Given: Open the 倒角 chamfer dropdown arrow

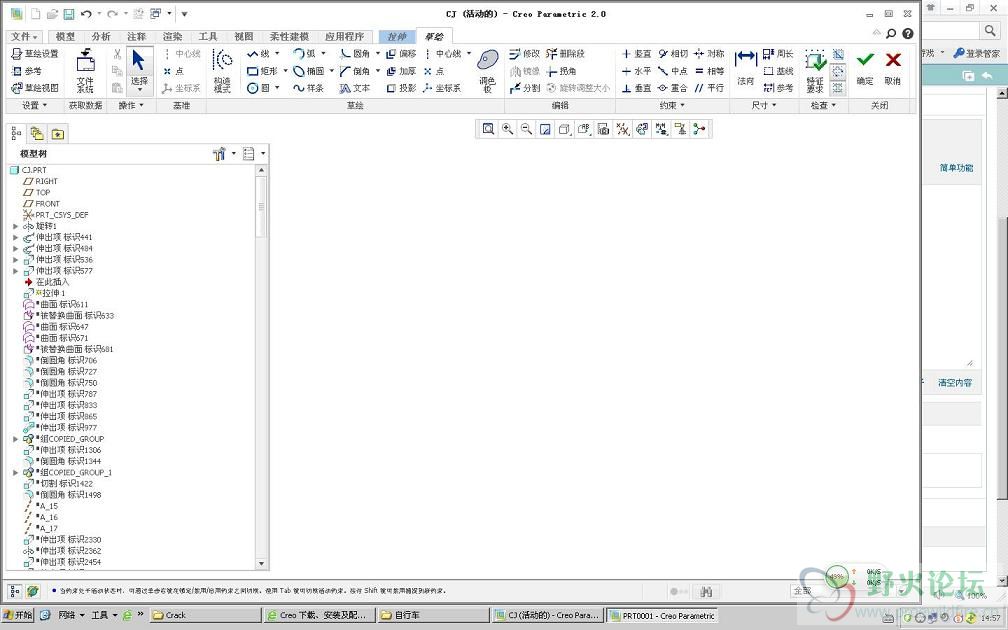Looking at the screenshot, I should (377, 71).
